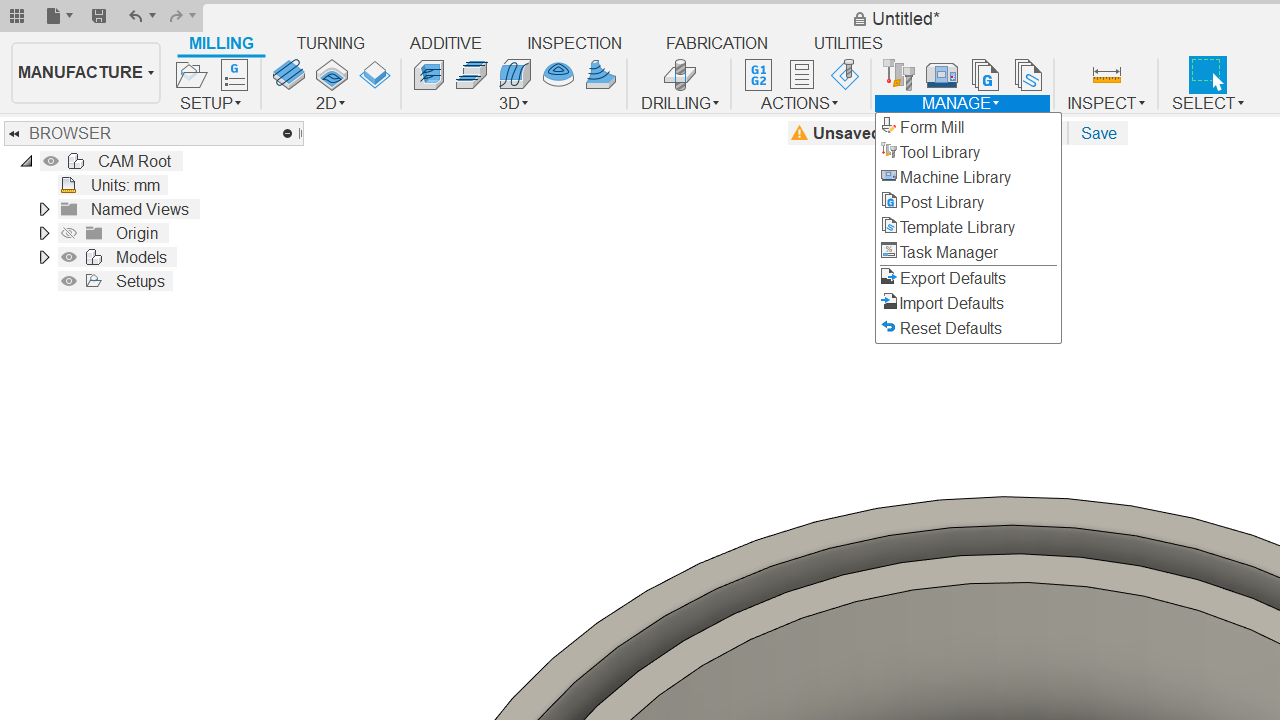Click the Save disk icon in title bar
This screenshot has height=720, width=1280.
[x=98, y=16]
